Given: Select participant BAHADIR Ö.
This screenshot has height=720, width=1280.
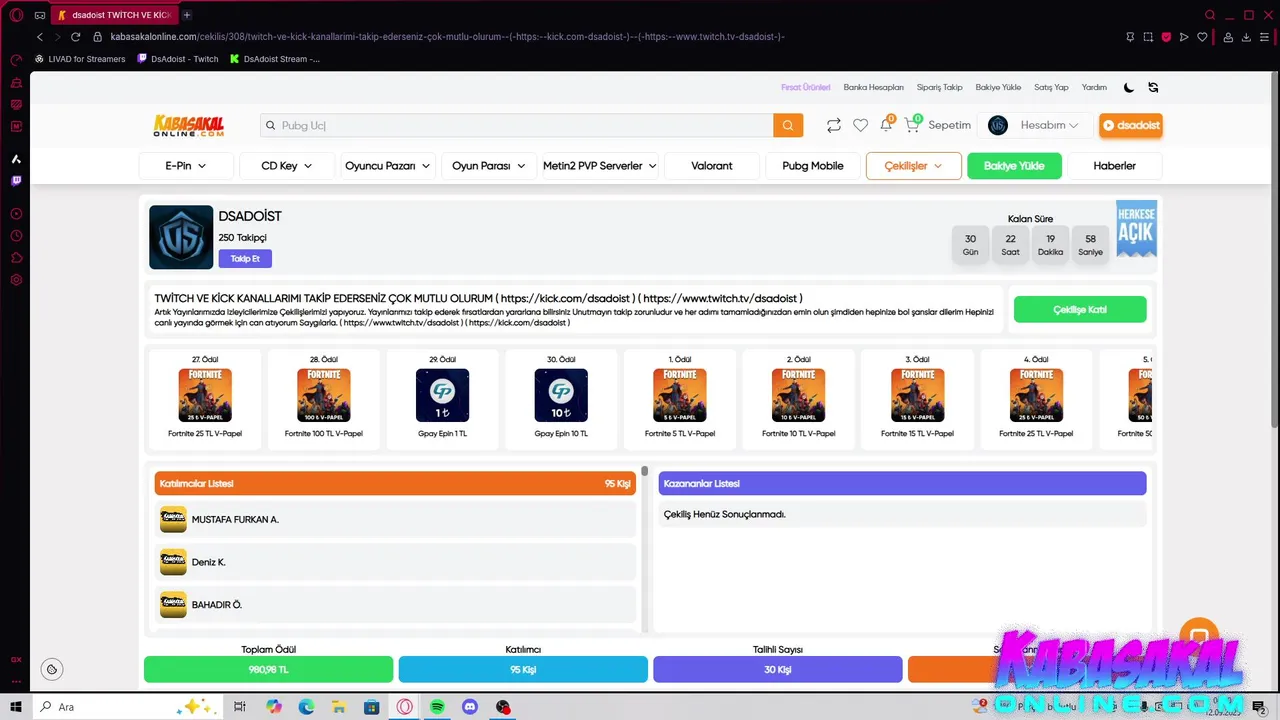Looking at the screenshot, I should 396,604.
